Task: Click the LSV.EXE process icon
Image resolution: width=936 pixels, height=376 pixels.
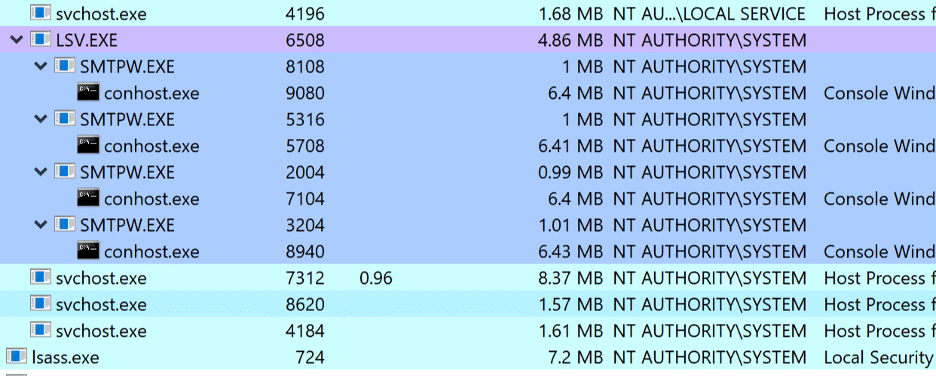Action: pyautogui.click(x=41, y=40)
